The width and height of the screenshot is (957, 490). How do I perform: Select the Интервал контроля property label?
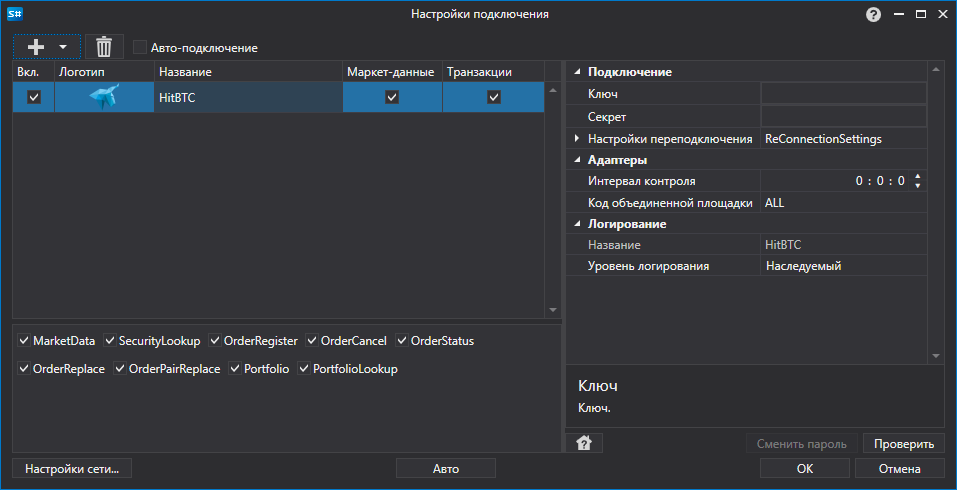[x=641, y=181]
